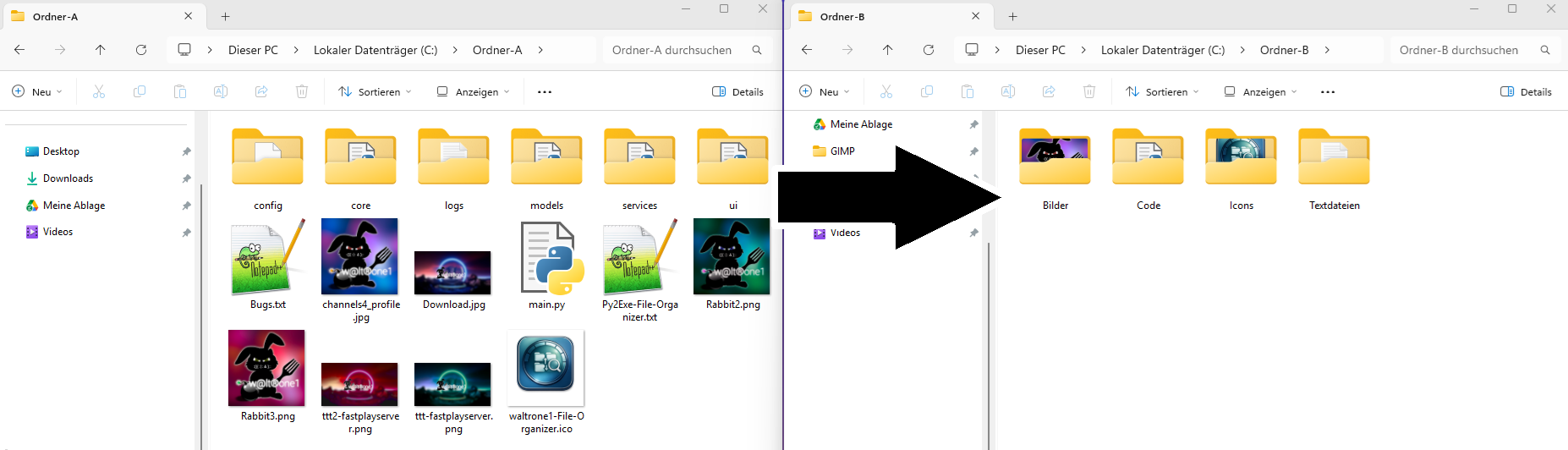Viewport: 1568px width, 450px height.
Task: Click the Up arrow in Ordner-B navigation
Action: (887, 50)
